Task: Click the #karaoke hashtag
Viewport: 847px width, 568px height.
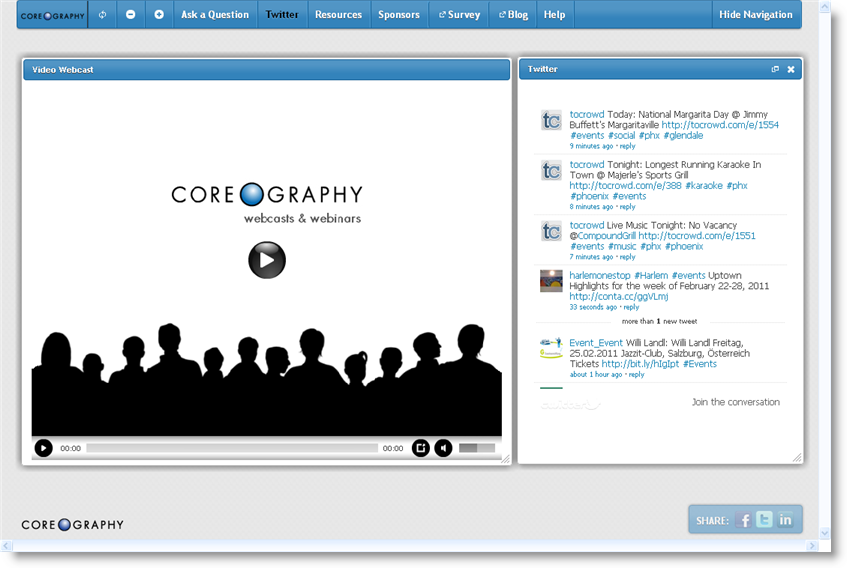Action: click(x=704, y=186)
